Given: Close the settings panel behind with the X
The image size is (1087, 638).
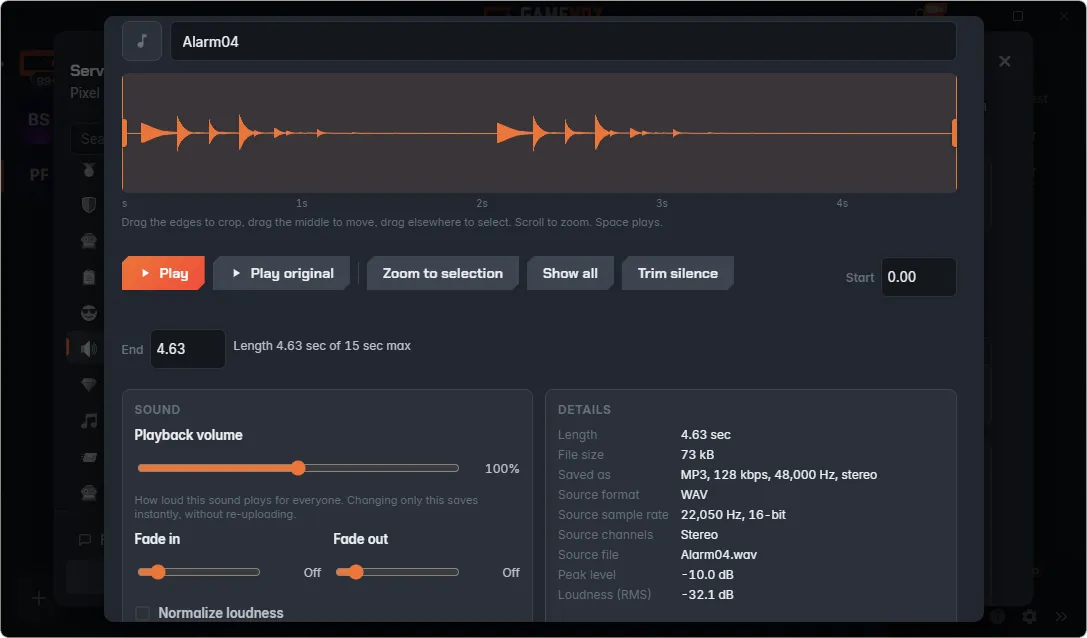Looking at the screenshot, I should click(1005, 62).
